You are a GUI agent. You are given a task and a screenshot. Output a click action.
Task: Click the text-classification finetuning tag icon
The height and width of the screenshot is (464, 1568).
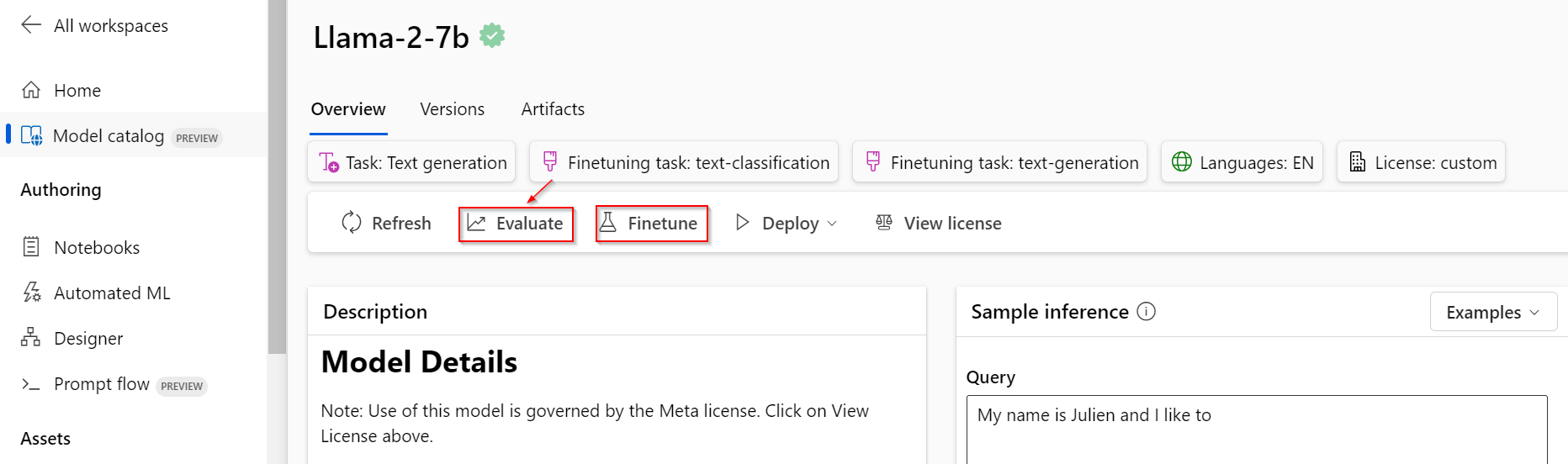pyautogui.click(x=550, y=161)
